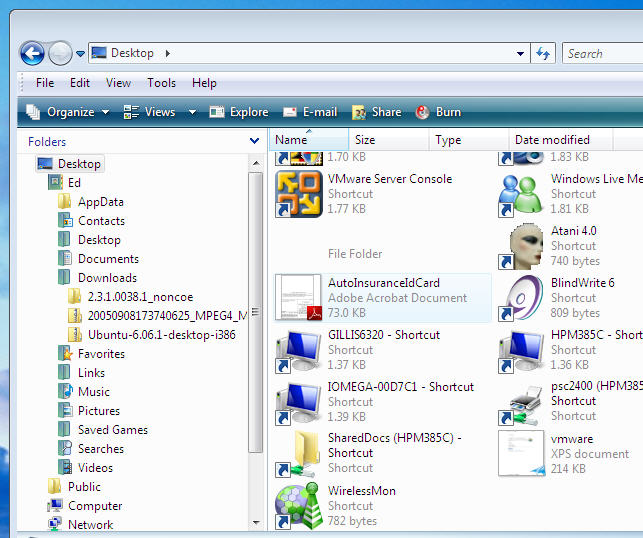Click the Share toolbar button
643x538 pixels.
click(376, 112)
